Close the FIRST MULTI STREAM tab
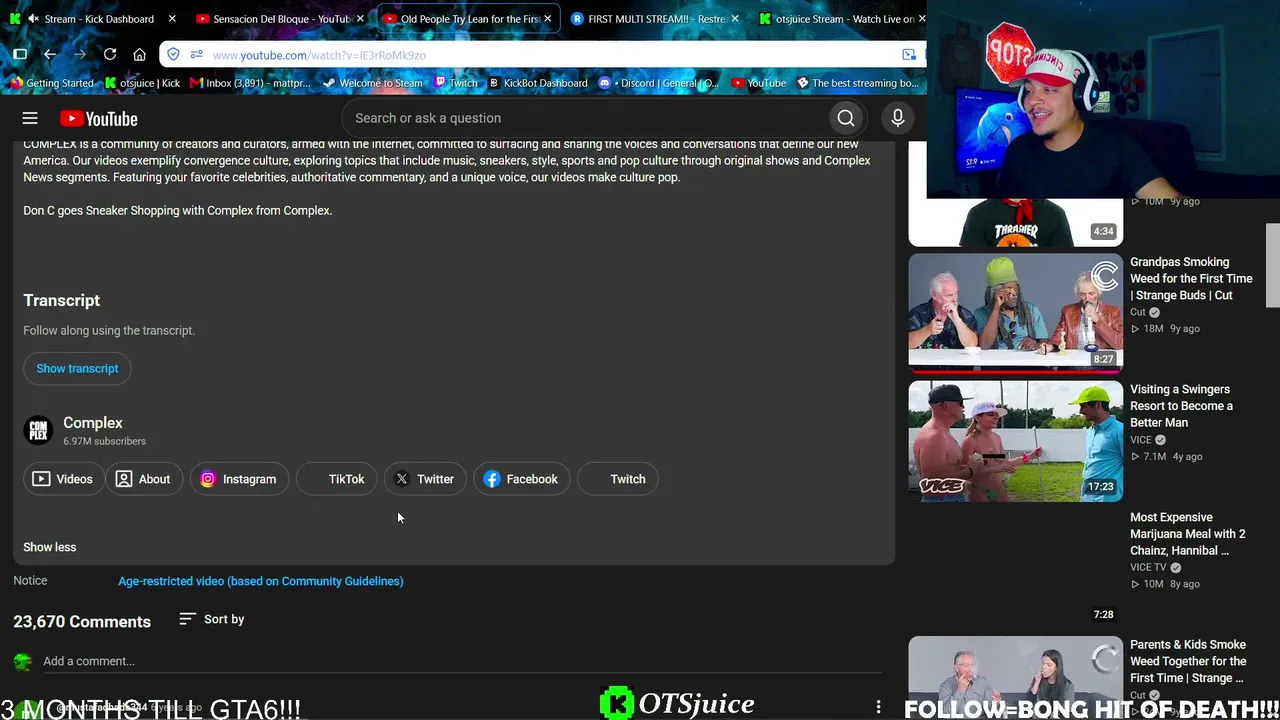Screen dimensions: 1280x720 click(735, 18)
